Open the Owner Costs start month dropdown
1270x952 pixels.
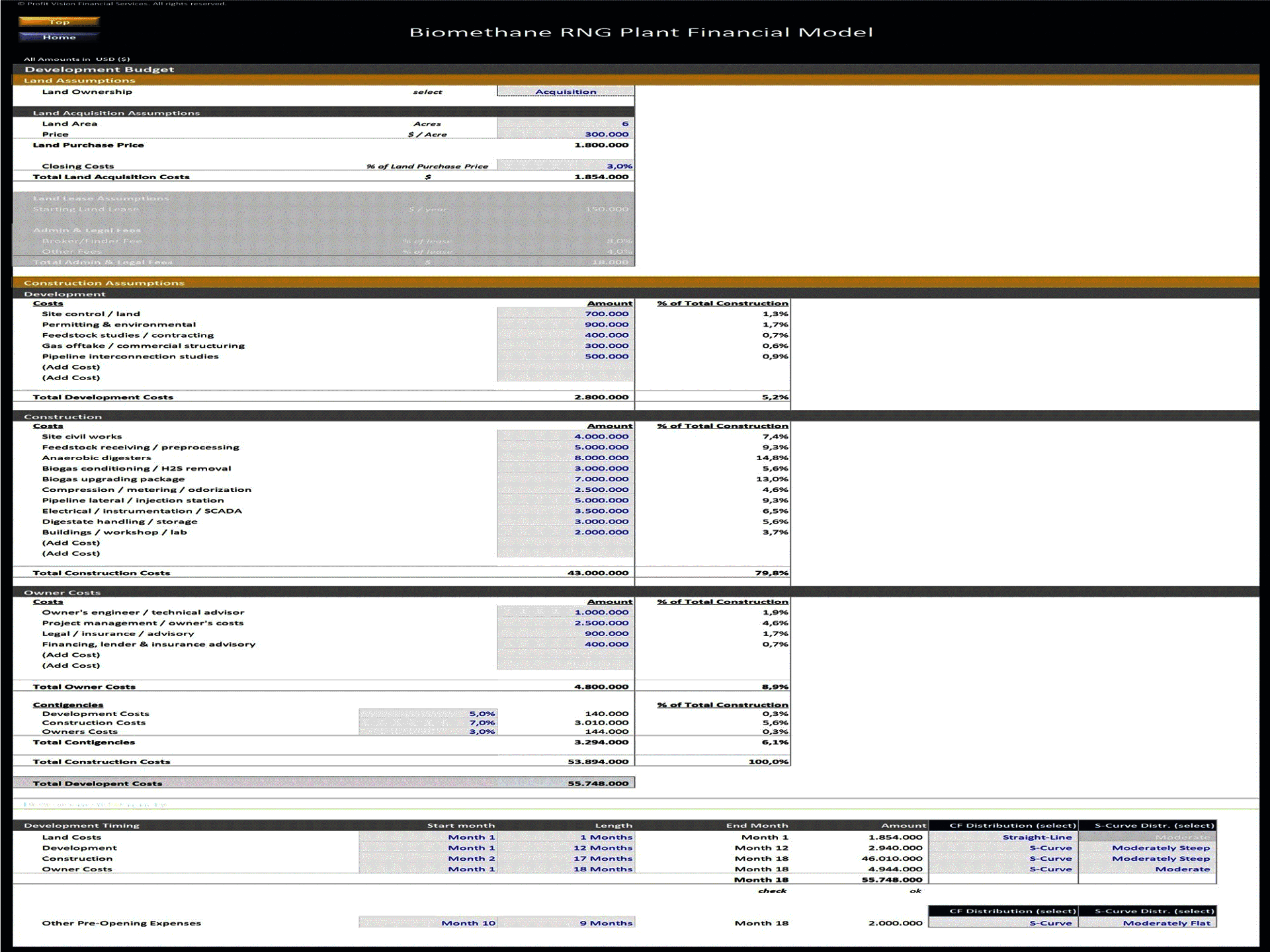(428, 869)
